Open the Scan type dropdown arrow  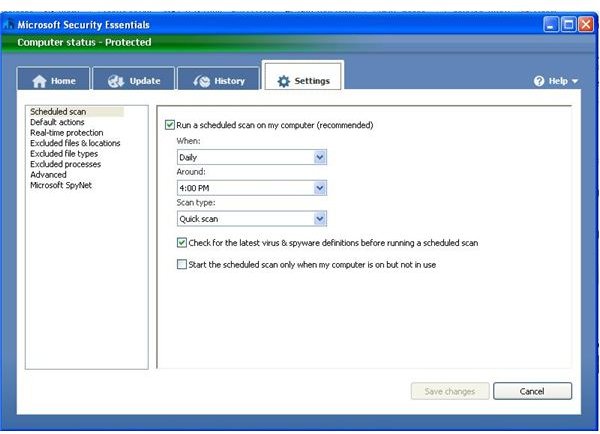(x=320, y=219)
